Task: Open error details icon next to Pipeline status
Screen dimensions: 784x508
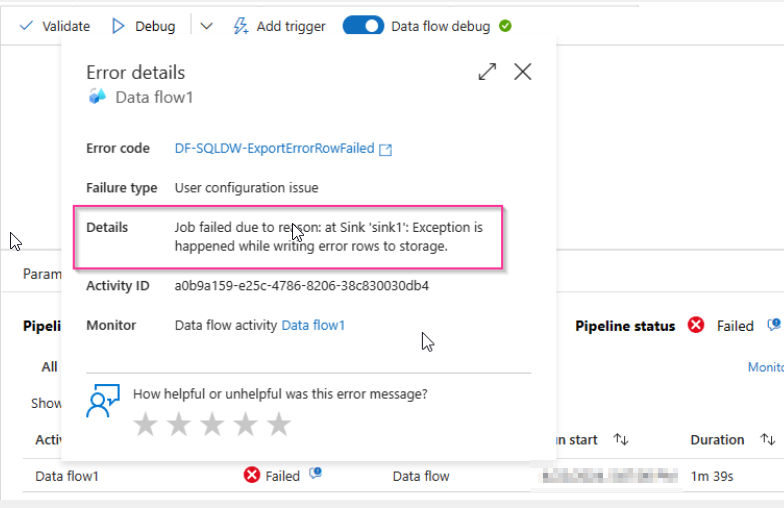Action: point(774,325)
